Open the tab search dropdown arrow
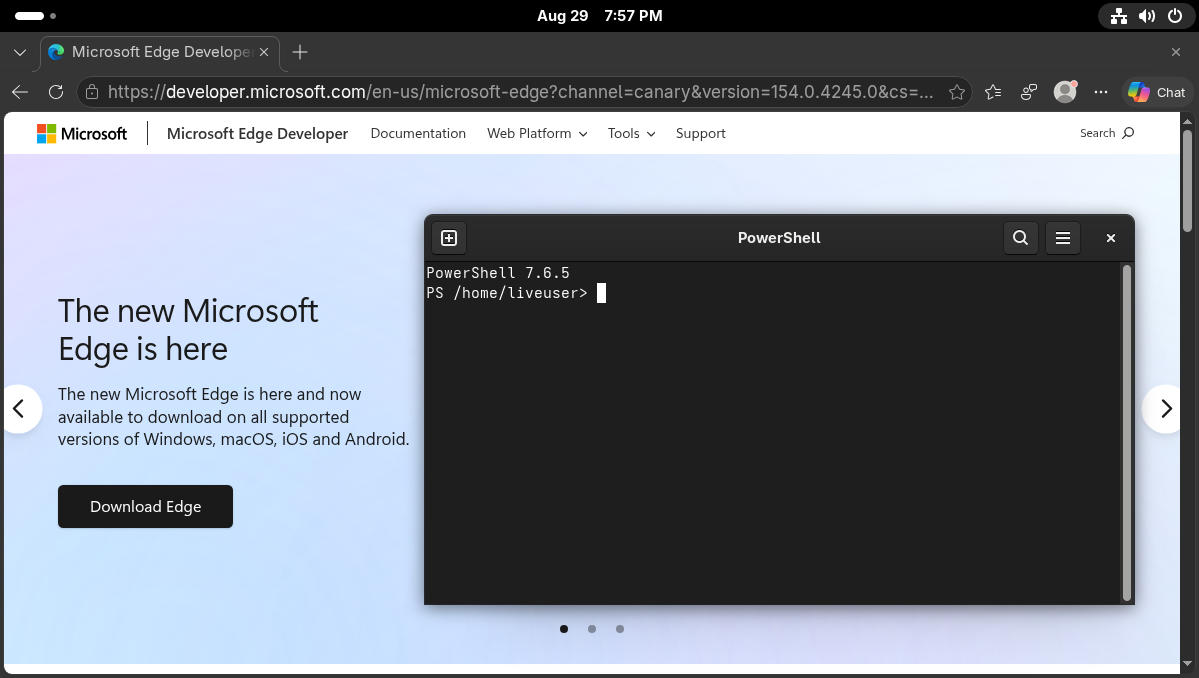 pos(20,52)
